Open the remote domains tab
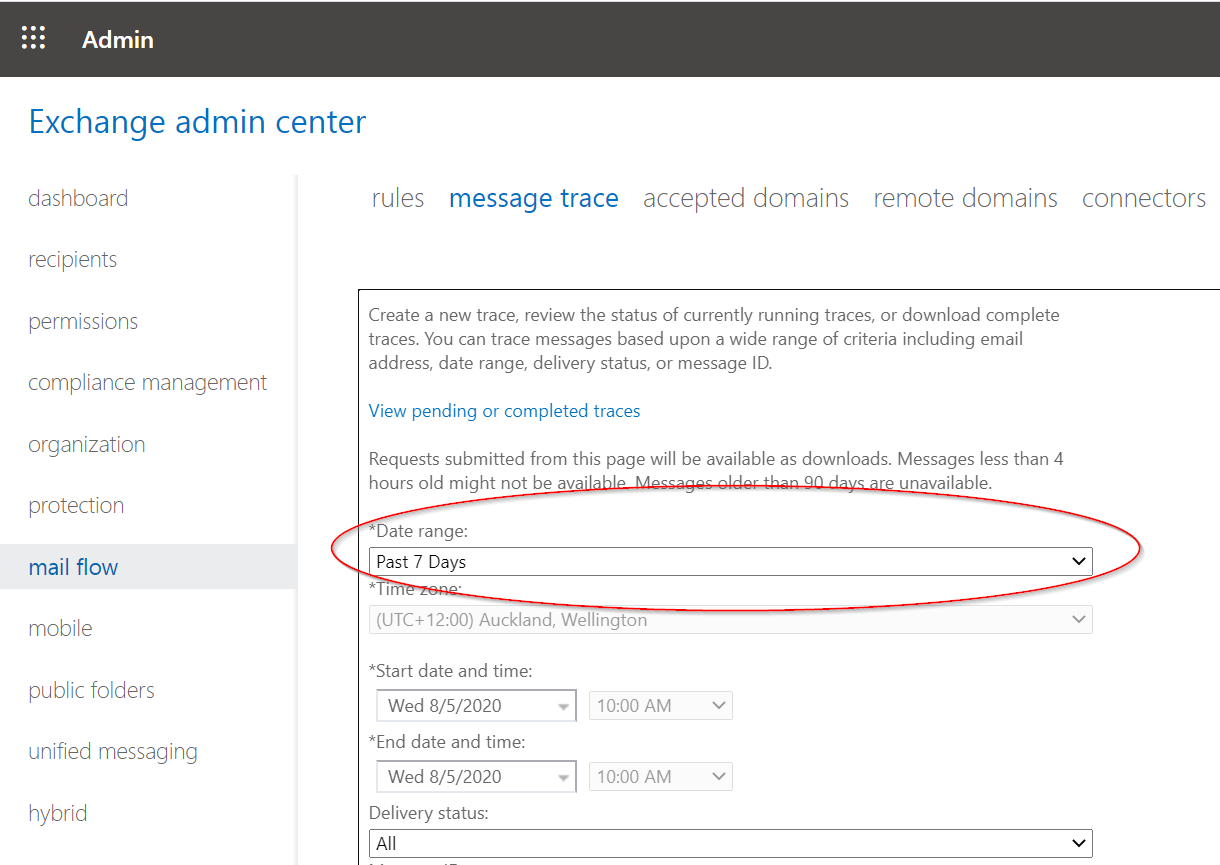 pyautogui.click(x=965, y=199)
